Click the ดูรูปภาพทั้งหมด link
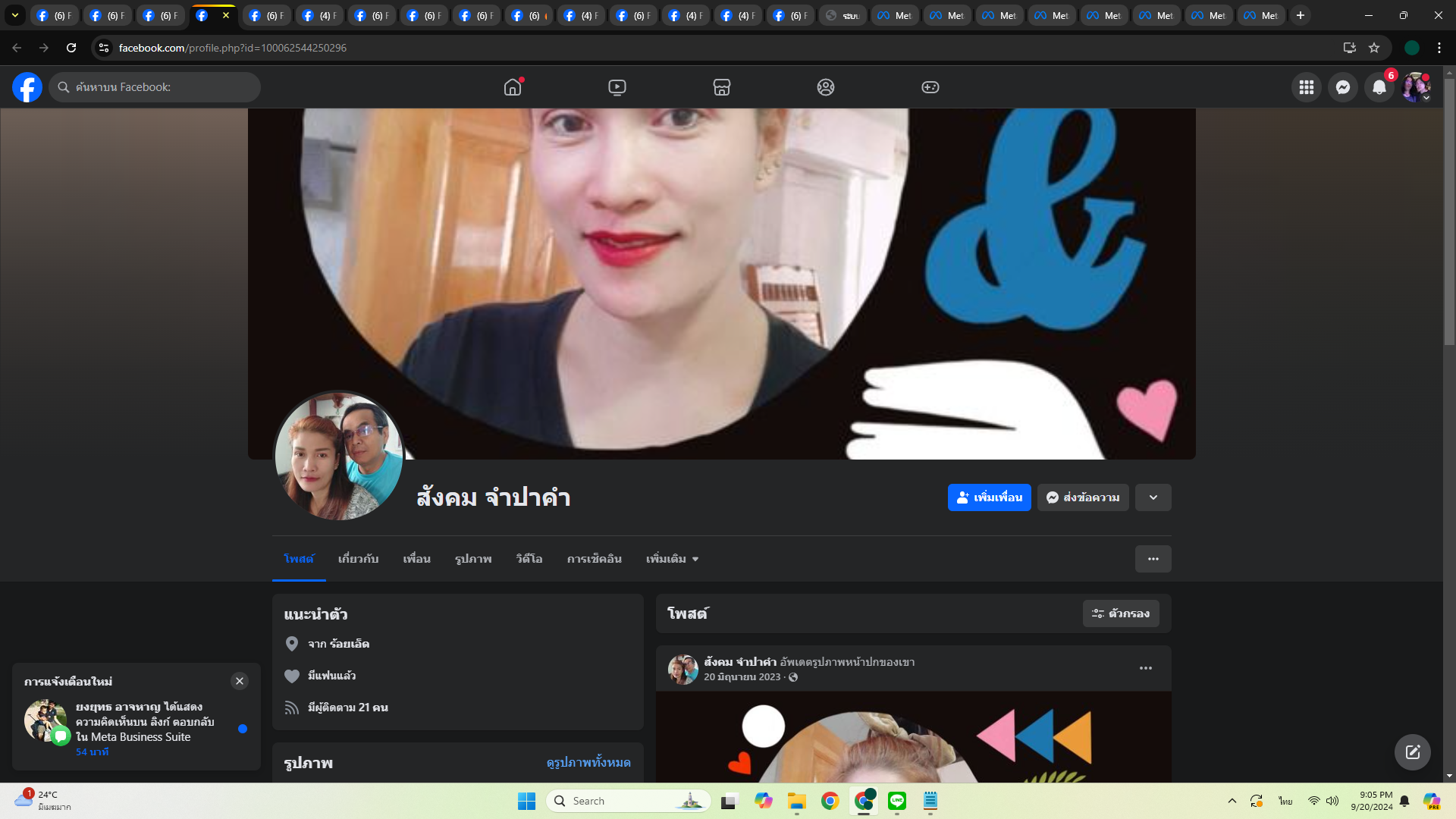Image resolution: width=1456 pixels, height=819 pixels. tap(588, 762)
